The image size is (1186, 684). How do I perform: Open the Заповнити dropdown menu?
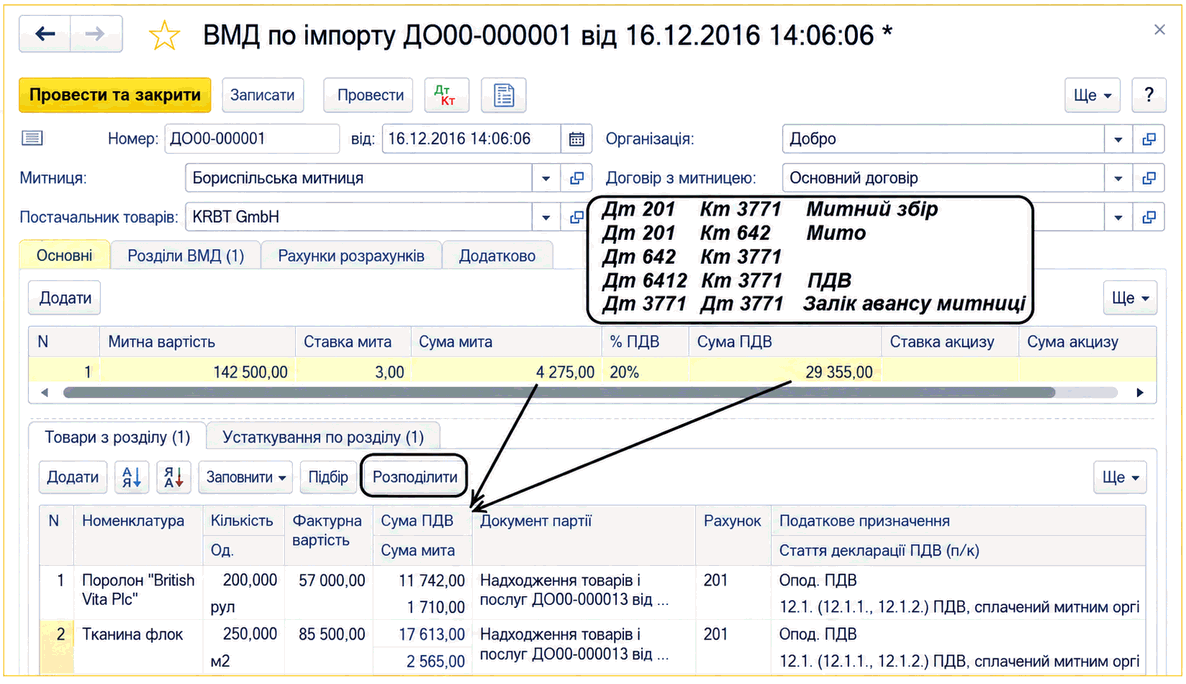pyautogui.click(x=246, y=477)
